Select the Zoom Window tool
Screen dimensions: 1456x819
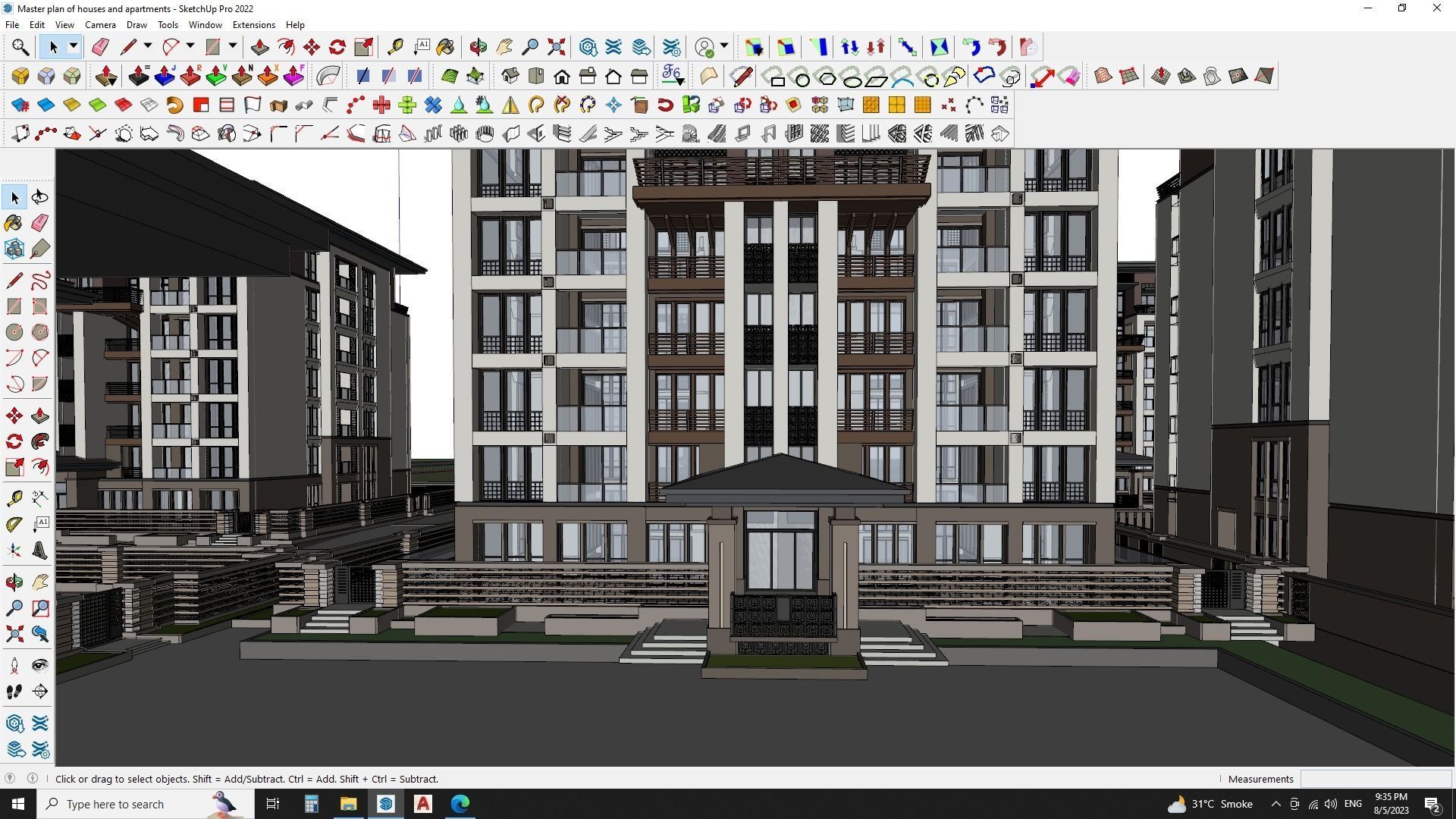pos(40,608)
